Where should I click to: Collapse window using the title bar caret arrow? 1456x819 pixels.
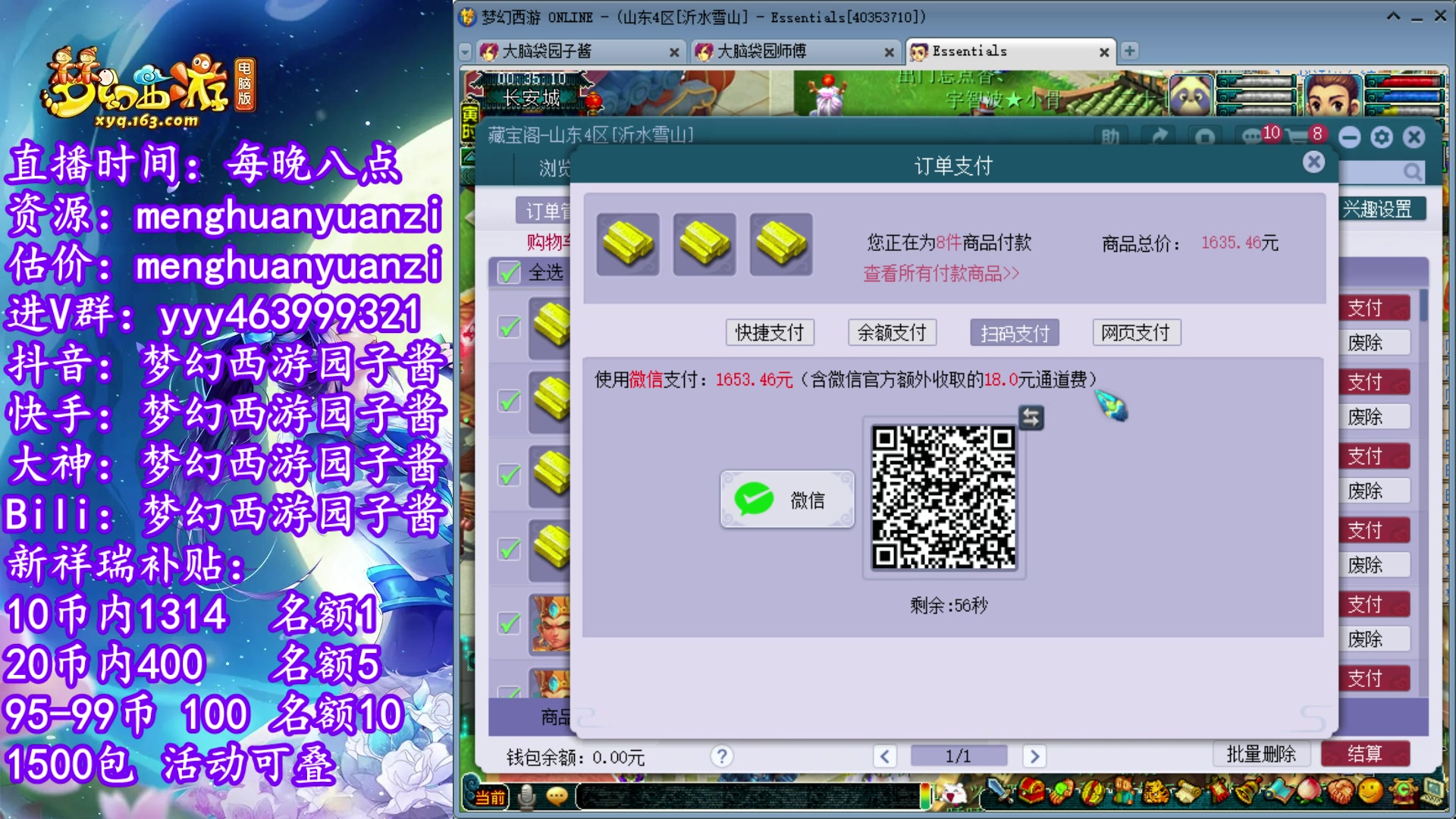[1393, 16]
